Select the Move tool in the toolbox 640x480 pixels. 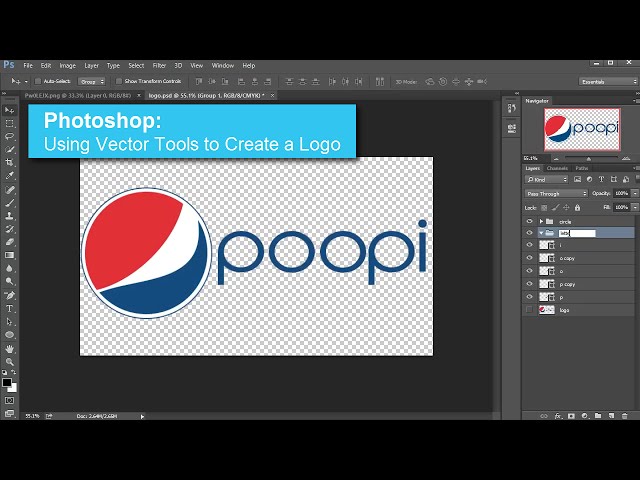point(9,110)
